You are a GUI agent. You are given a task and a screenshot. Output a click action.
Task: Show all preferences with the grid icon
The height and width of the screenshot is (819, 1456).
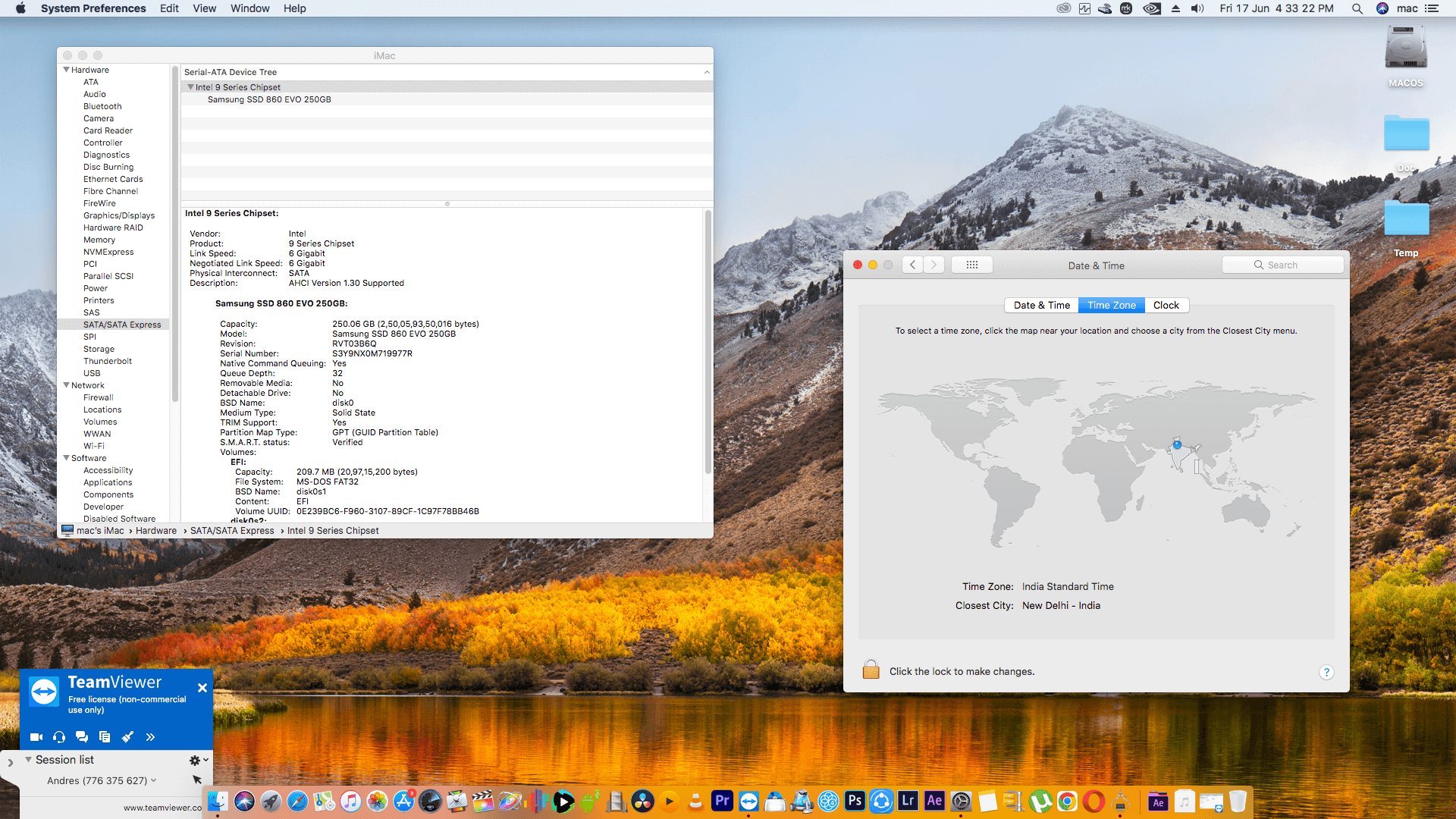click(971, 265)
